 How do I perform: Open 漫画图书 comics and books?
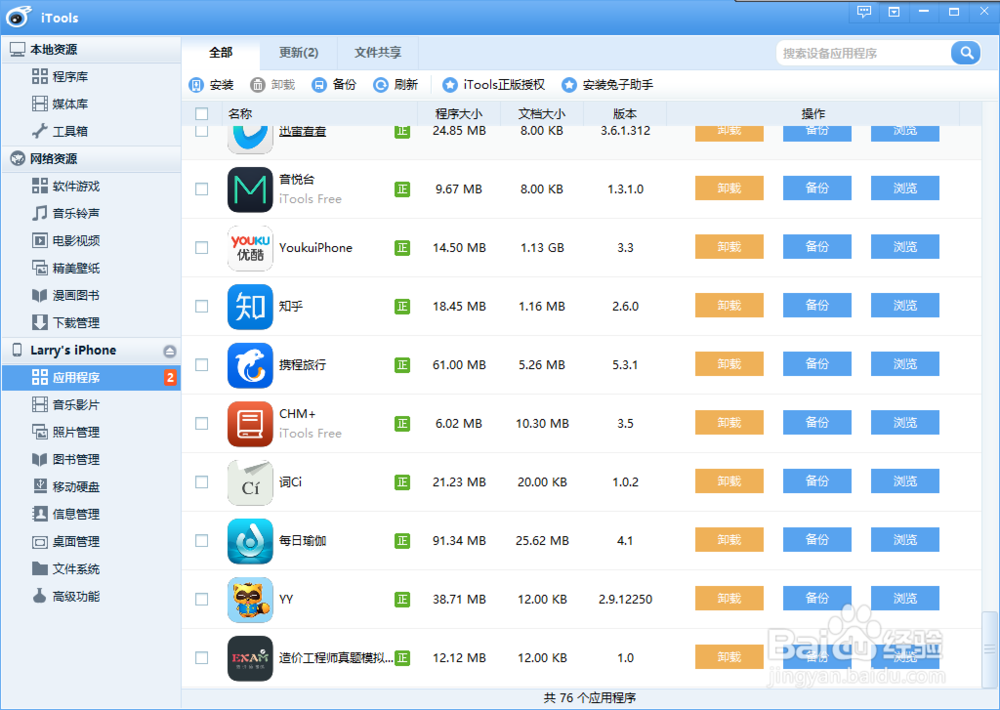pos(66,295)
